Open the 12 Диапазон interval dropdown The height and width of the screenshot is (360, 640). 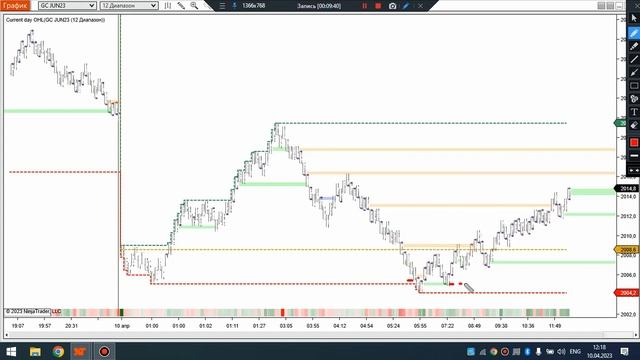[x=129, y=5]
